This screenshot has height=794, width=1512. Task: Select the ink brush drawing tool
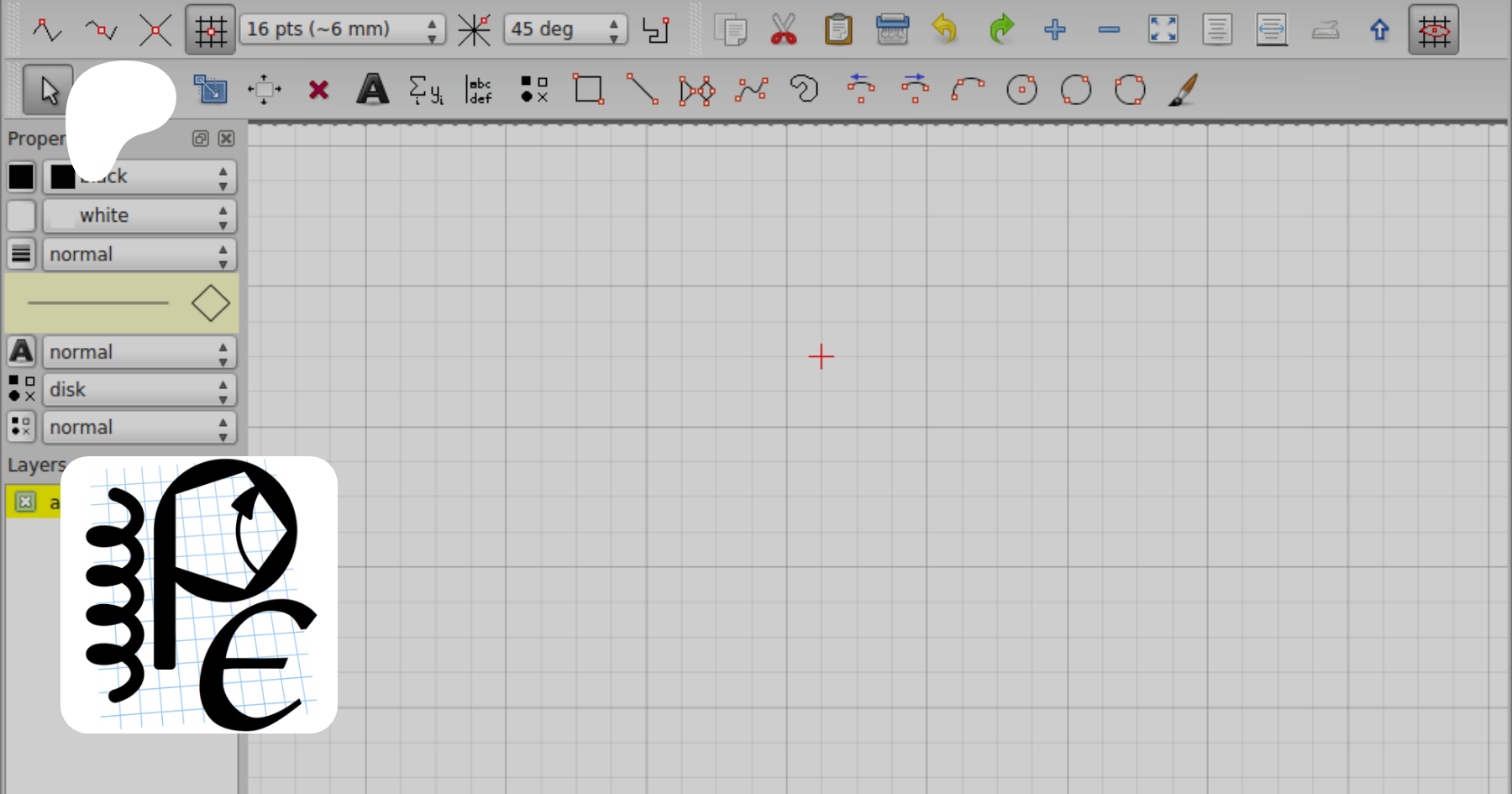coord(1183,89)
